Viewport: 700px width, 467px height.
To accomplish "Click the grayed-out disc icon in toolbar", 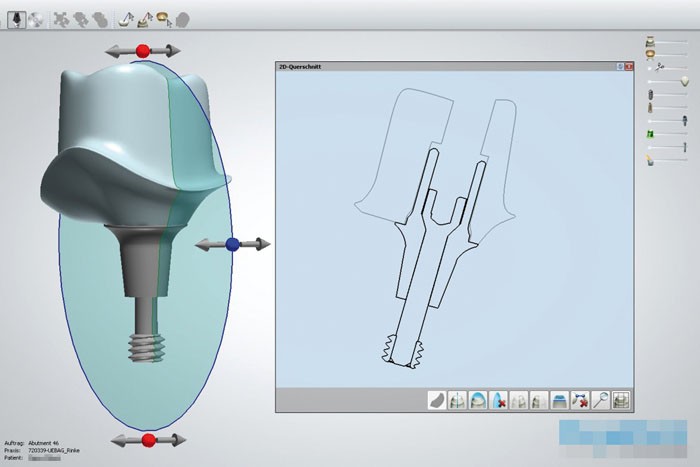I will tap(36, 20).
